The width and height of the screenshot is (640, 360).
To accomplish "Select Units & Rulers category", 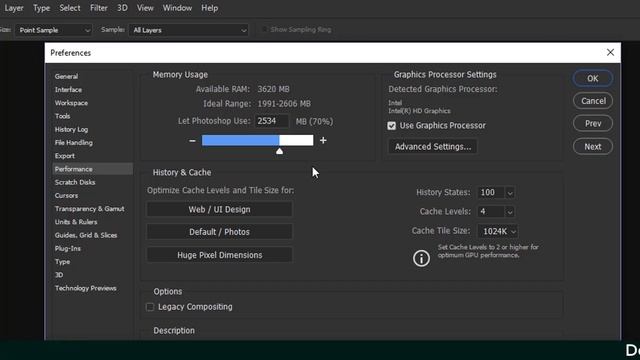I will 76,222.
